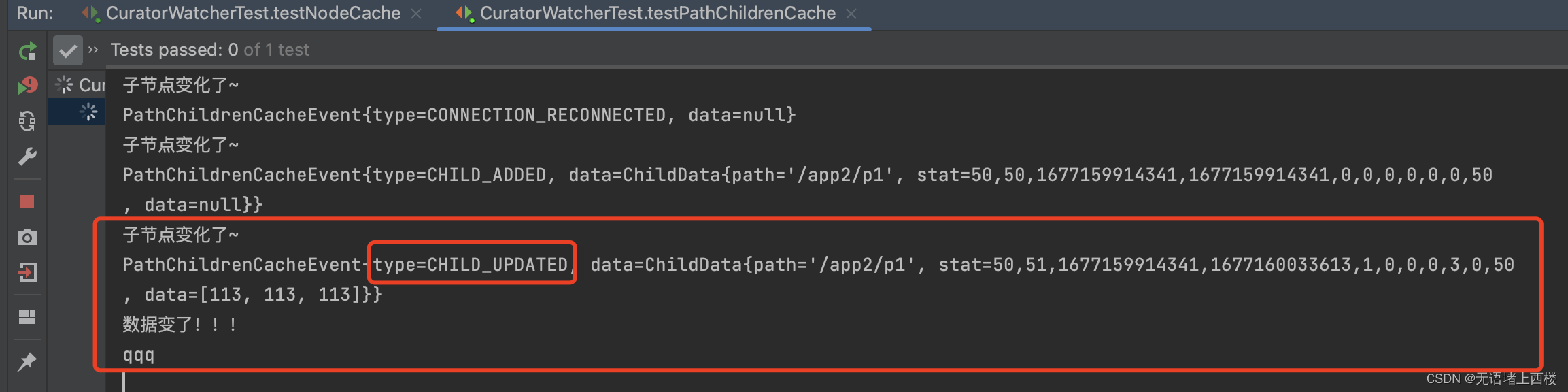The height and width of the screenshot is (392, 1568).
Task: Pin the Run tool window
Action: pos(27,361)
